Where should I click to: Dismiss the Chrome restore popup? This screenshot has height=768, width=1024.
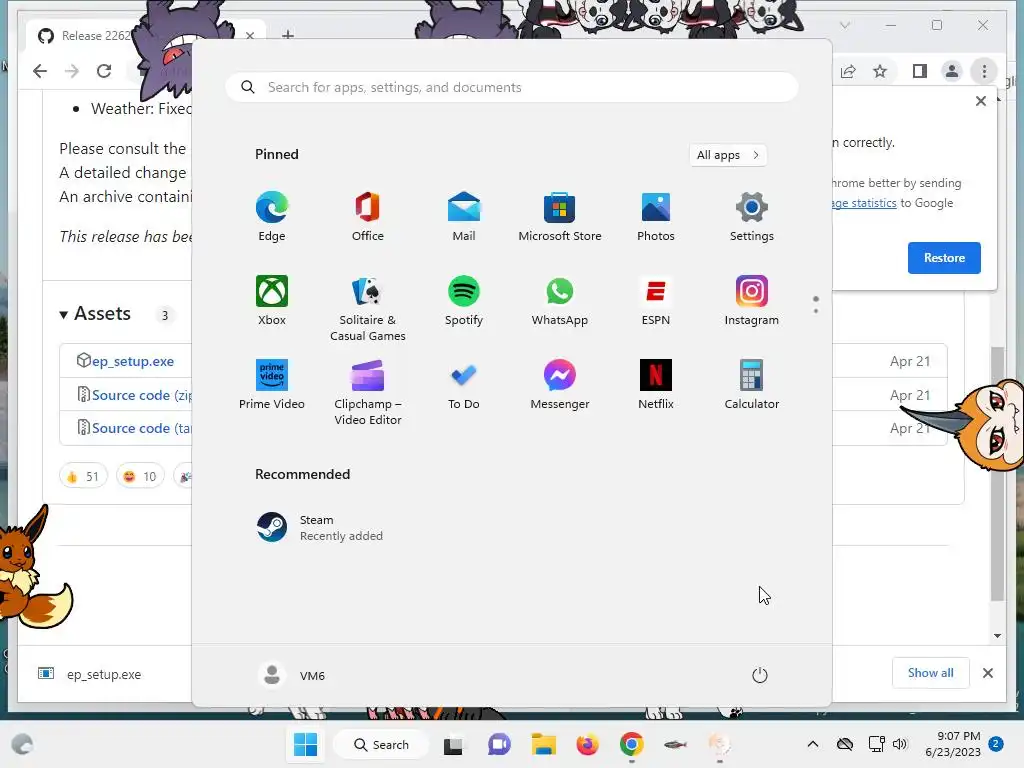point(981,101)
